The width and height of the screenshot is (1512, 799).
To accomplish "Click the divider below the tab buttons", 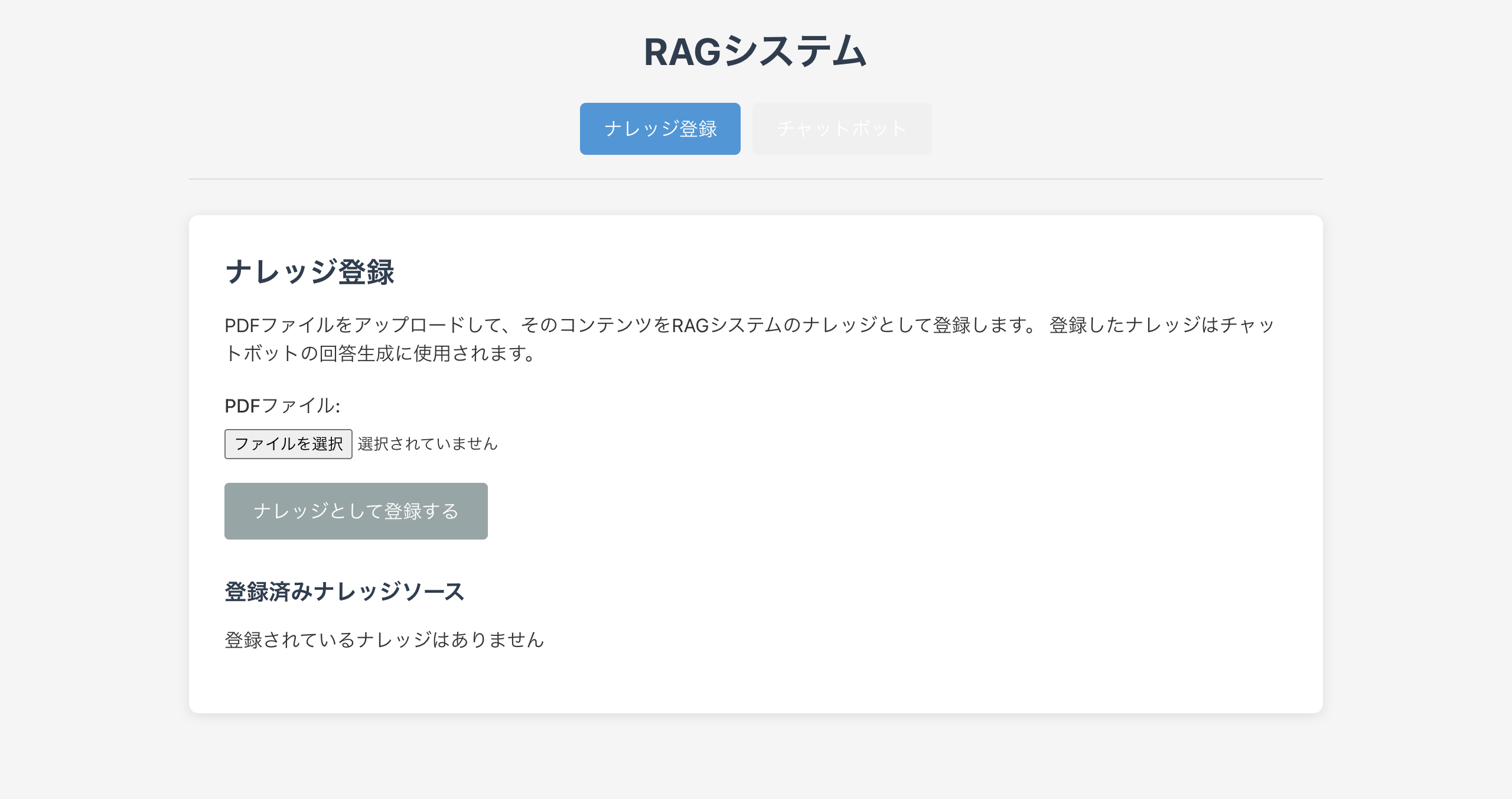I will tap(755, 177).
